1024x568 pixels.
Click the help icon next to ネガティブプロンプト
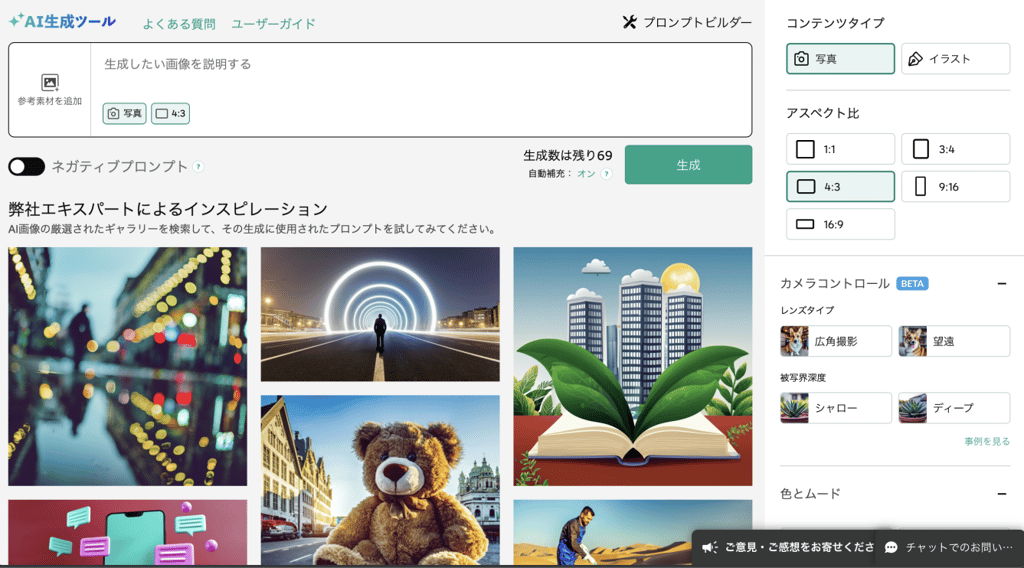[x=199, y=167]
